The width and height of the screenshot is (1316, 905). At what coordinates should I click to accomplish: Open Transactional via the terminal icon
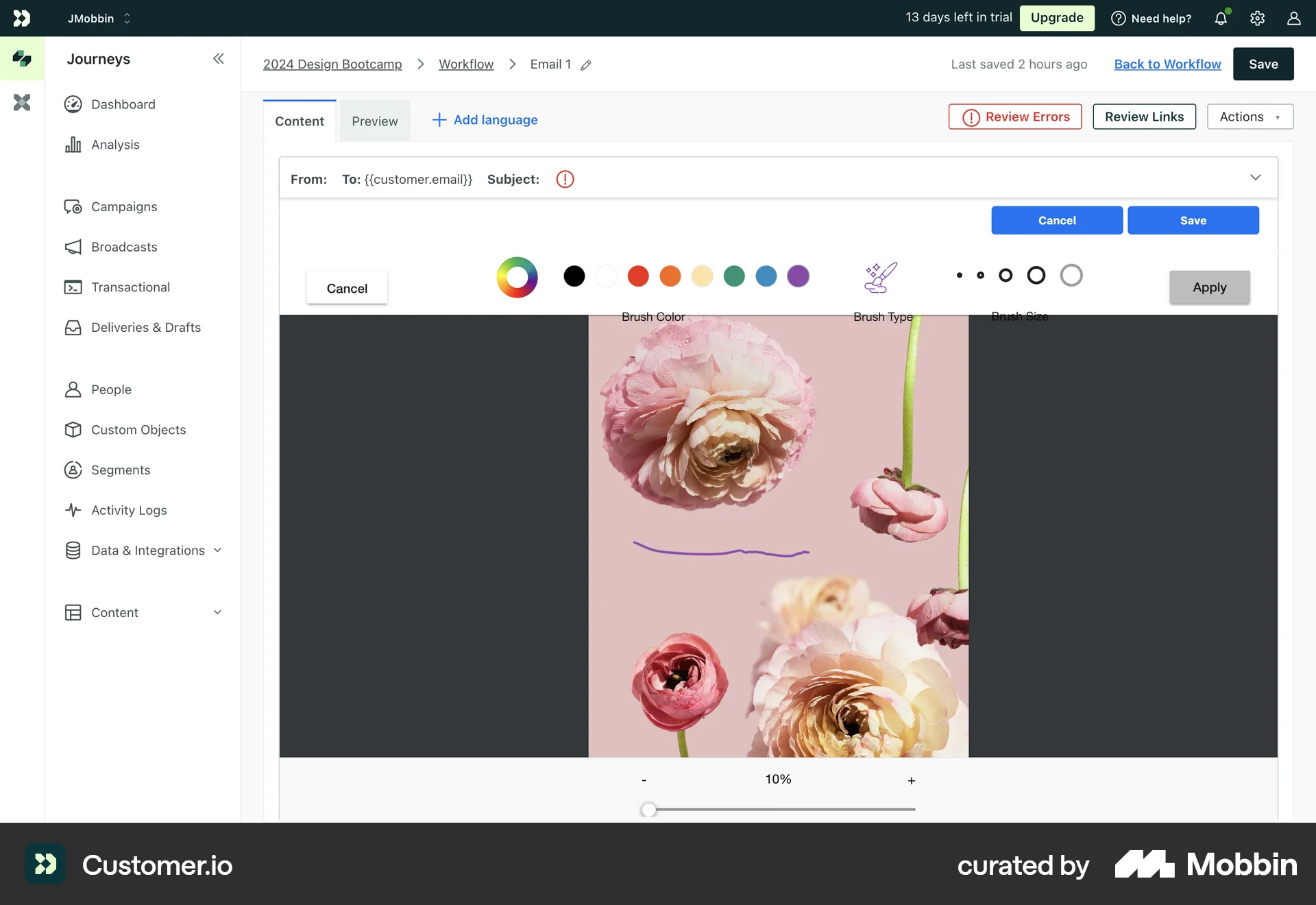tap(74, 287)
